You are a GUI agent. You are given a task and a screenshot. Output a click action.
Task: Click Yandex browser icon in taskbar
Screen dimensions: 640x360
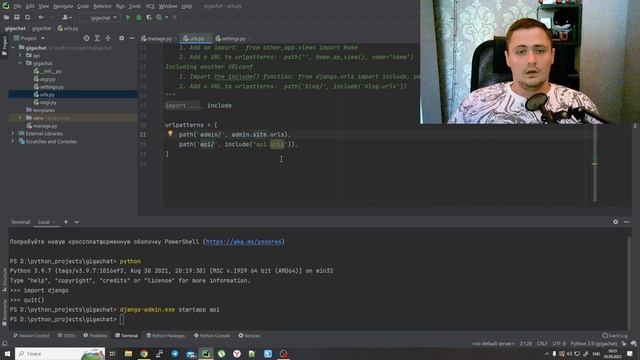(x=237, y=353)
